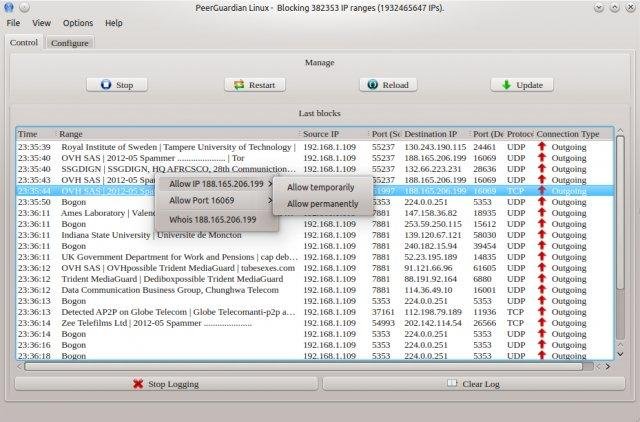Click the Clear Log document icon
Image resolution: width=640 pixels, height=422 pixels.
[452, 383]
